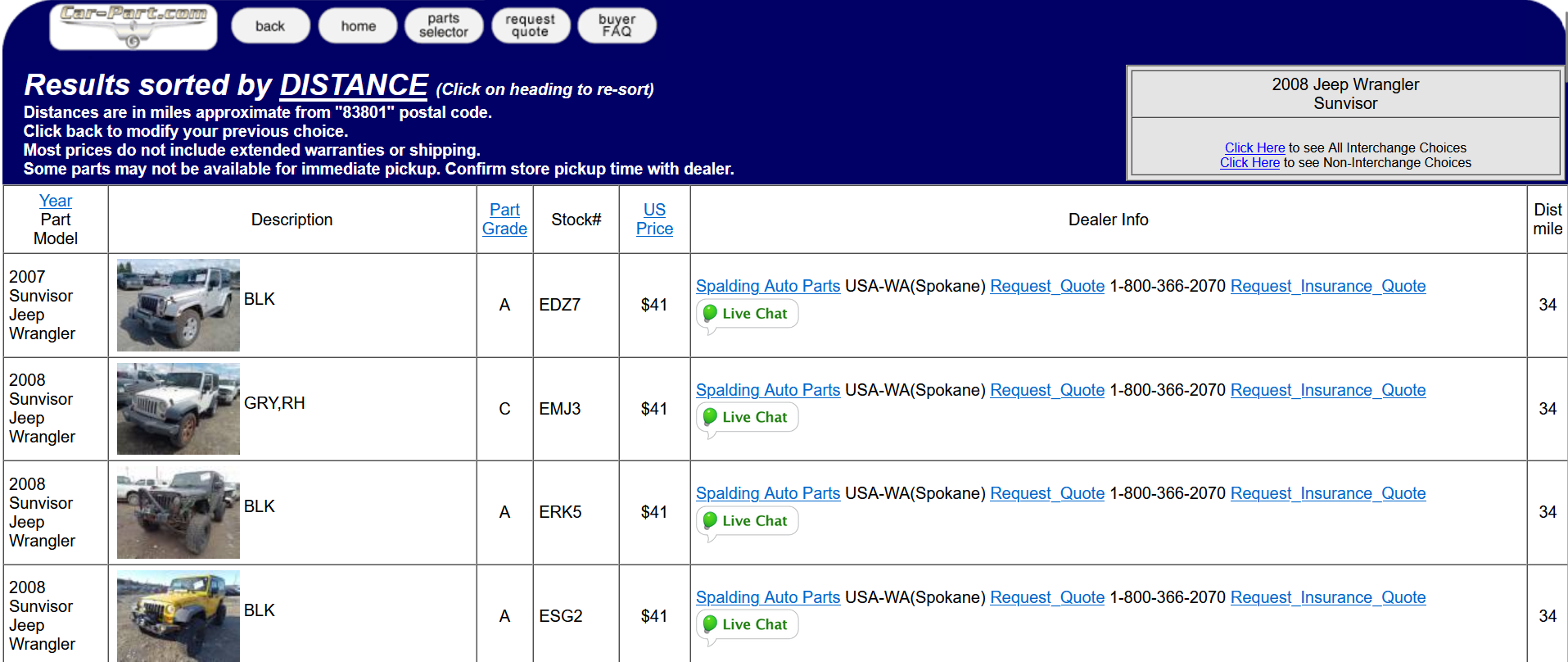1568x662 pixels.
Task: Sort results by Year column
Action: pos(56,201)
